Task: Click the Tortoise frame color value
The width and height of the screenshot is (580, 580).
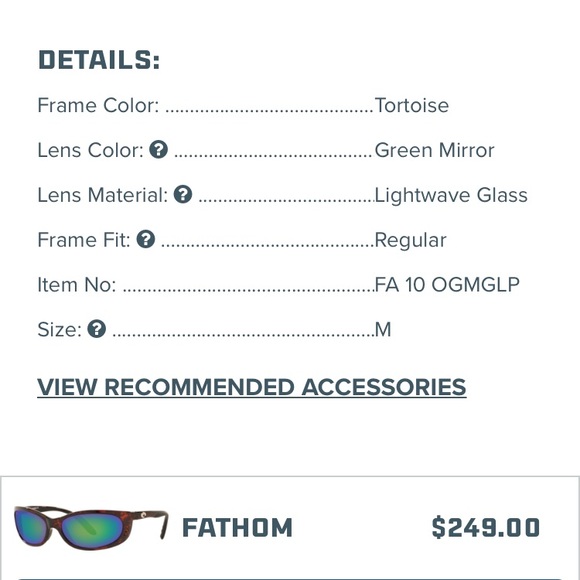Action: [x=412, y=105]
